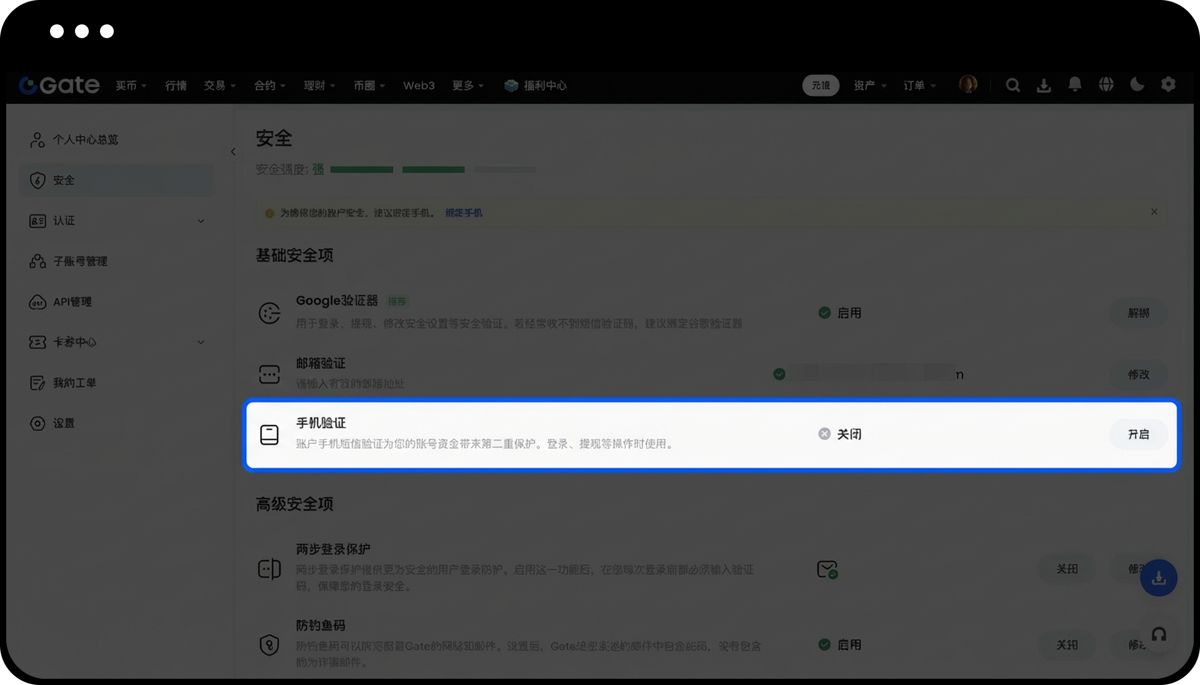The image size is (1200, 685).
Task: Click the 福利中心 gift box icon
Action: point(511,86)
